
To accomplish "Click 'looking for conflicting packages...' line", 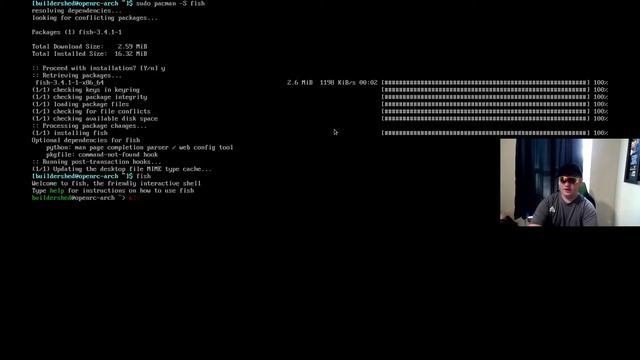I will pos(95,18).
